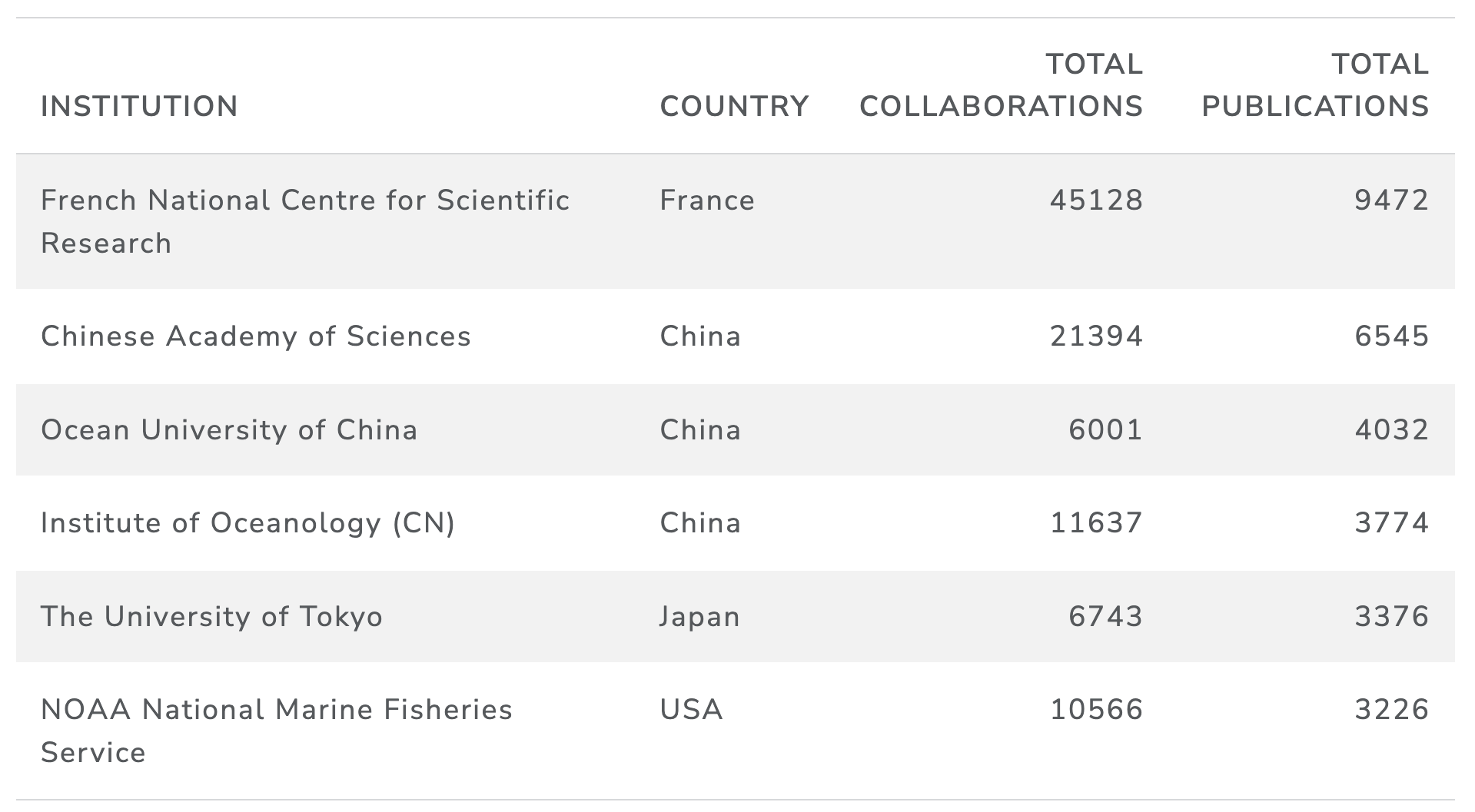Select Institute of Oceanology (CN) entry
The image size is (1475, 812).
[x=247, y=523]
